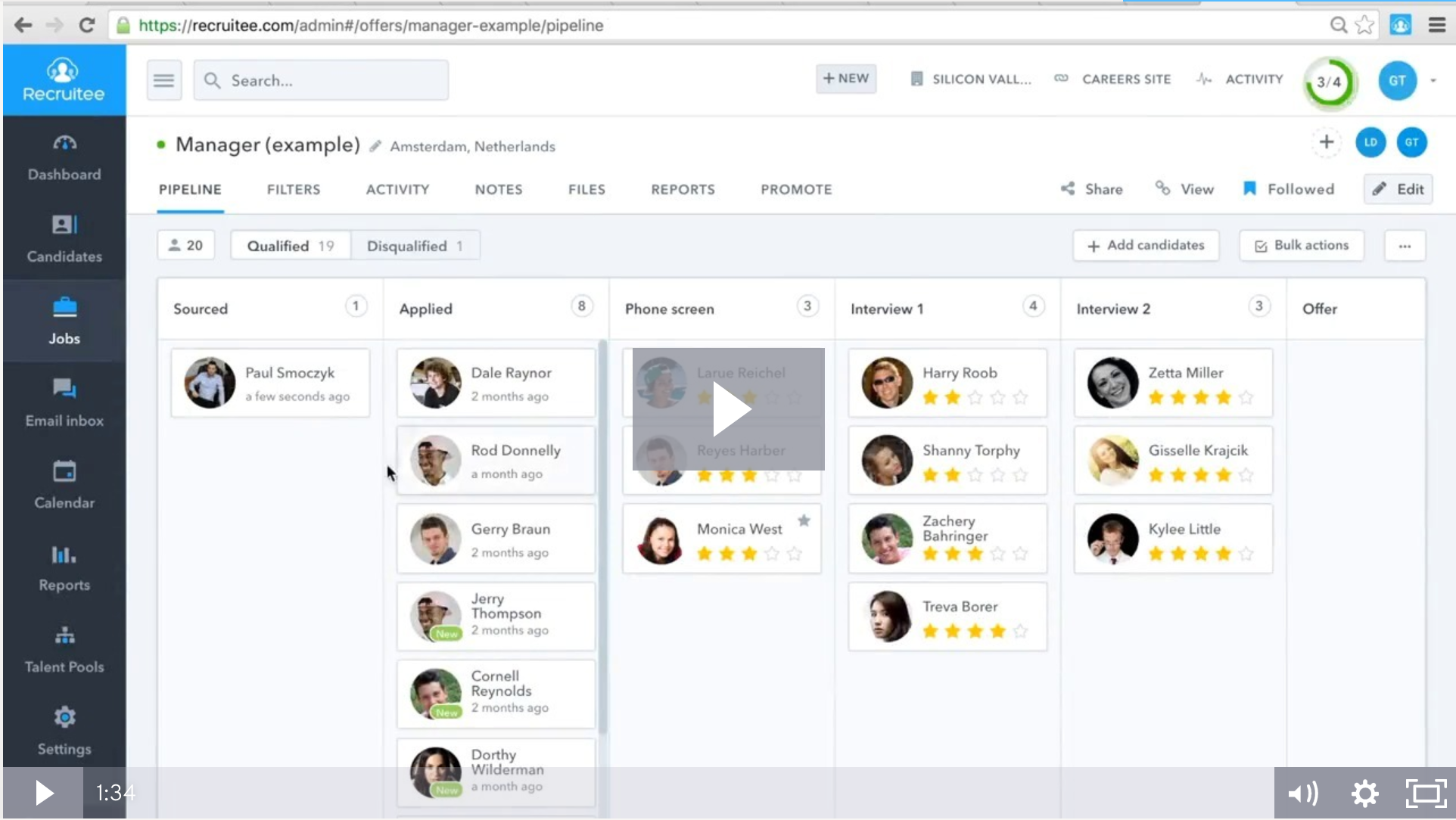This screenshot has width=1456, height=820.
Task: Open the REPORTS tab
Action: click(x=683, y=189)
